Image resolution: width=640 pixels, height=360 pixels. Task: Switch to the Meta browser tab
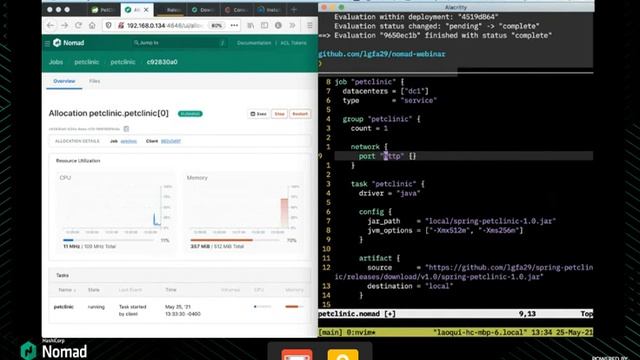269,10
